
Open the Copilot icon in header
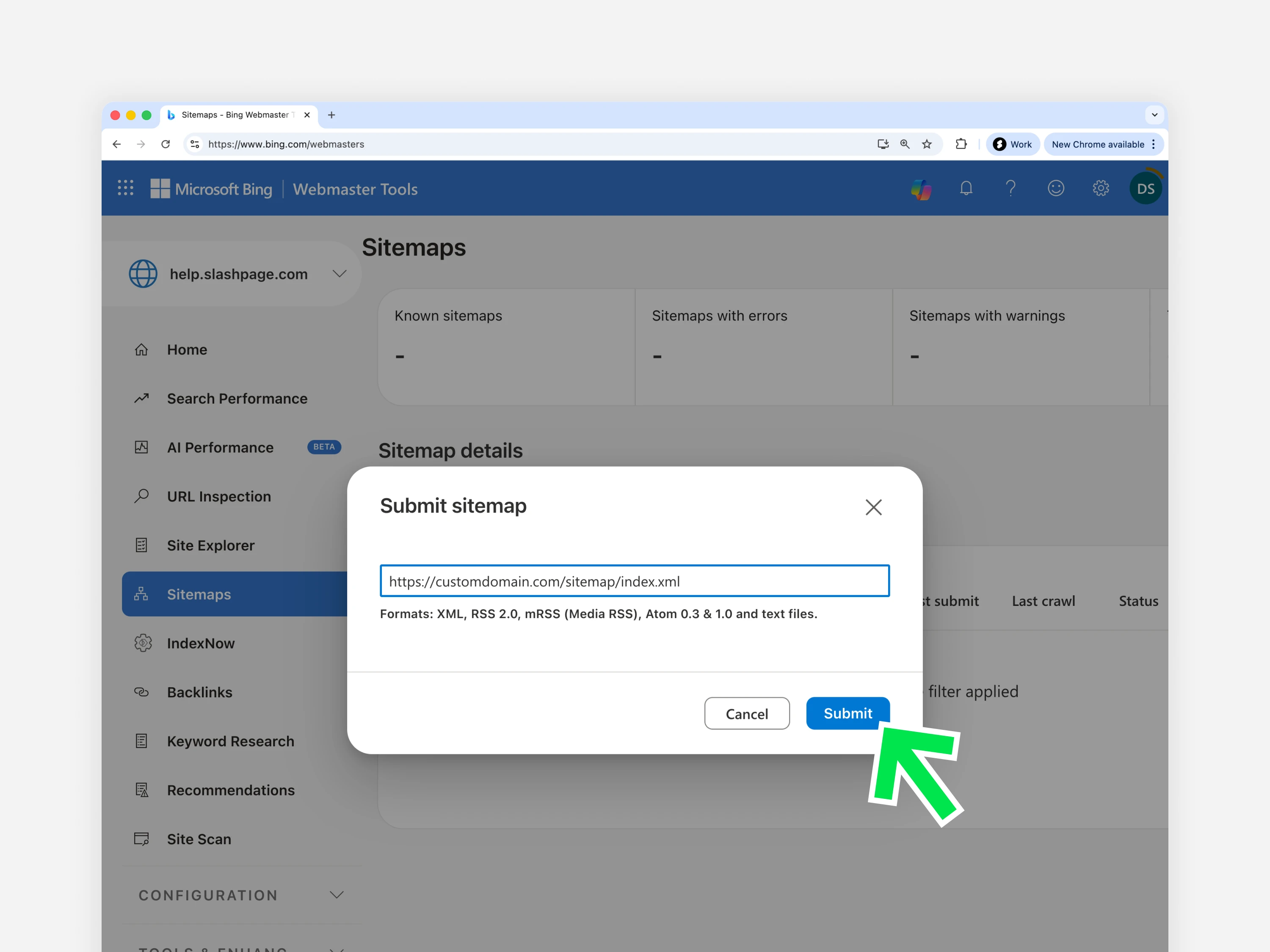pos(921,189)
